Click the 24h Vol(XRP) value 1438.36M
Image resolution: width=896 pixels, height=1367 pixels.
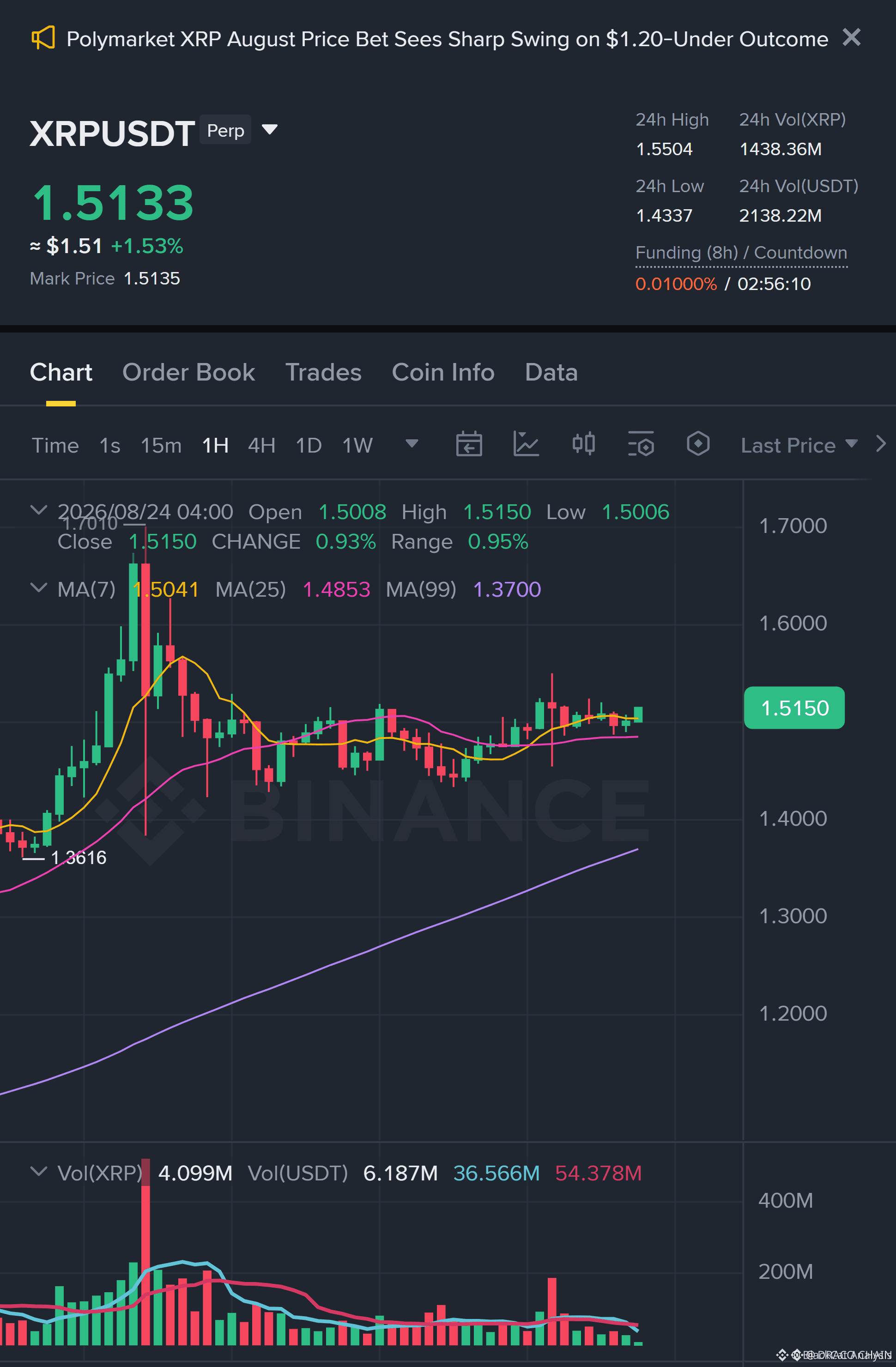click(780, 149)
